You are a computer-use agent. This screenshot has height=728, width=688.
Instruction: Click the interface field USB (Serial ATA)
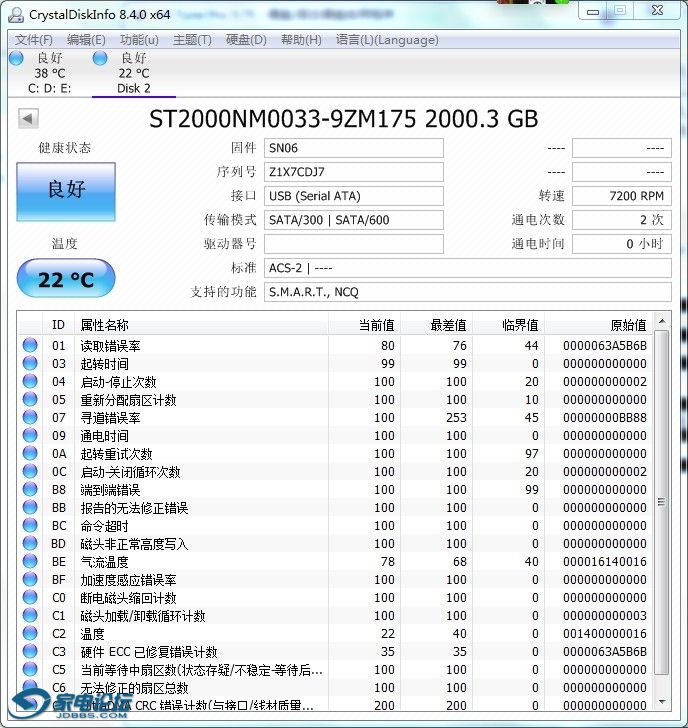[x=354, y=196]
